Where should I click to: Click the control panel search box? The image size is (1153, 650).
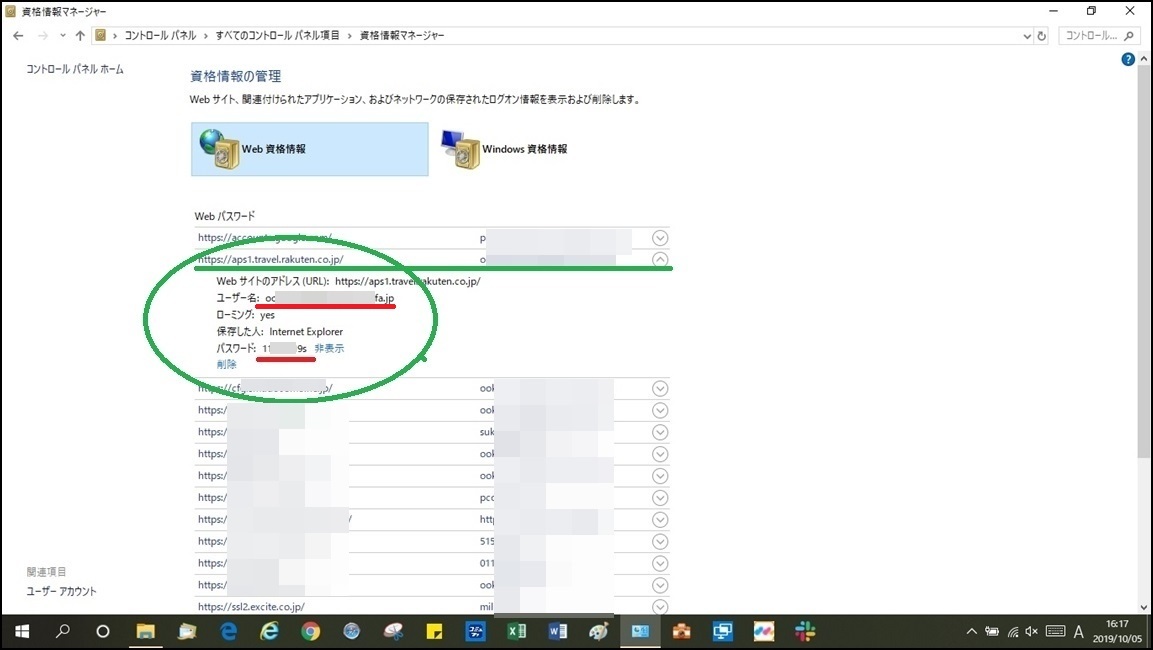(1099, 35)
